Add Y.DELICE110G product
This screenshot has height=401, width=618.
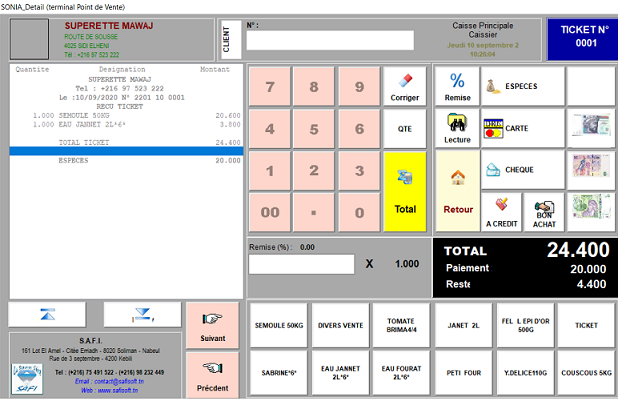click(x=525, y=373)
